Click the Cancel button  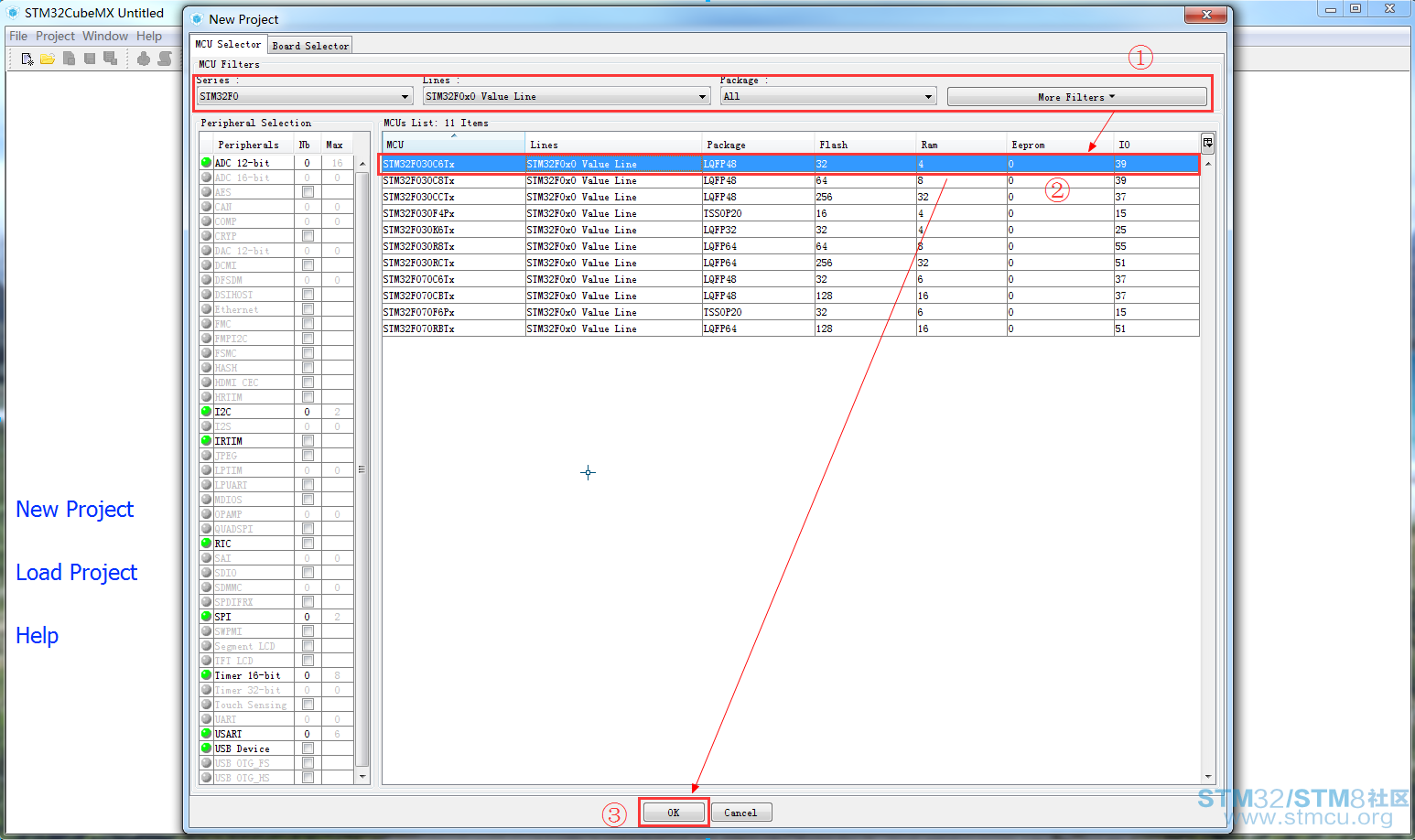tap(740, 813)
